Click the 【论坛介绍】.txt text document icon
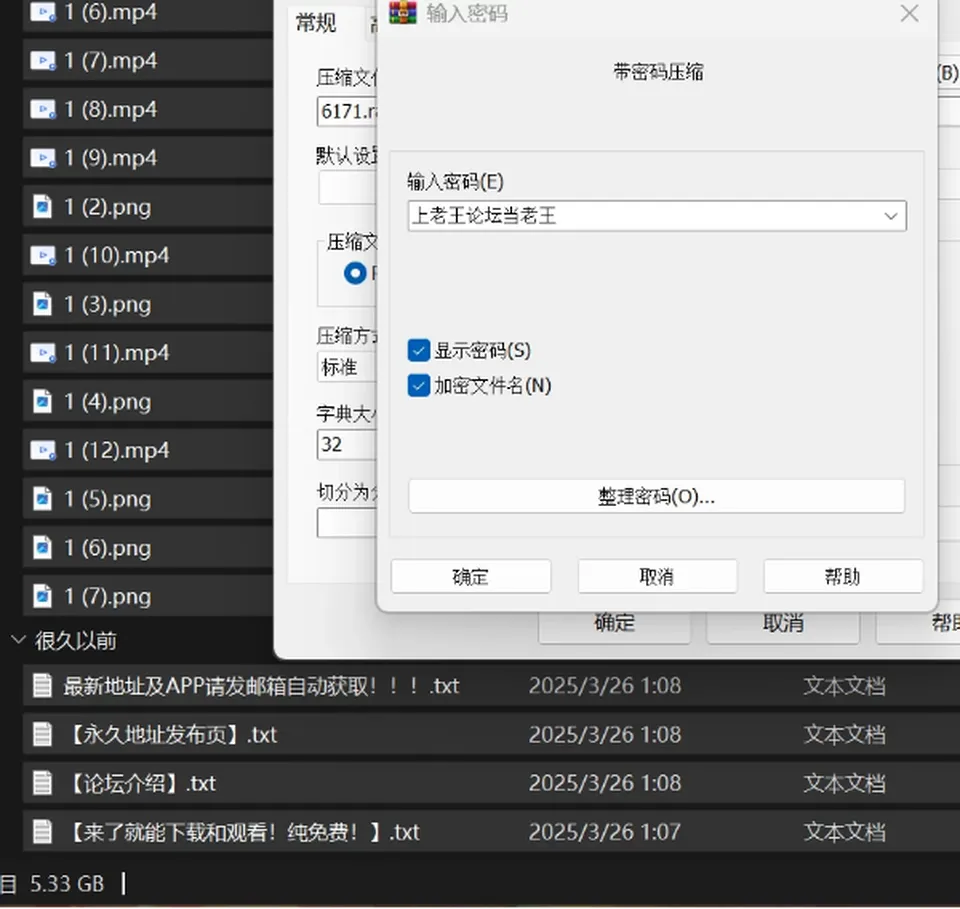 click(x=42, y=783)
